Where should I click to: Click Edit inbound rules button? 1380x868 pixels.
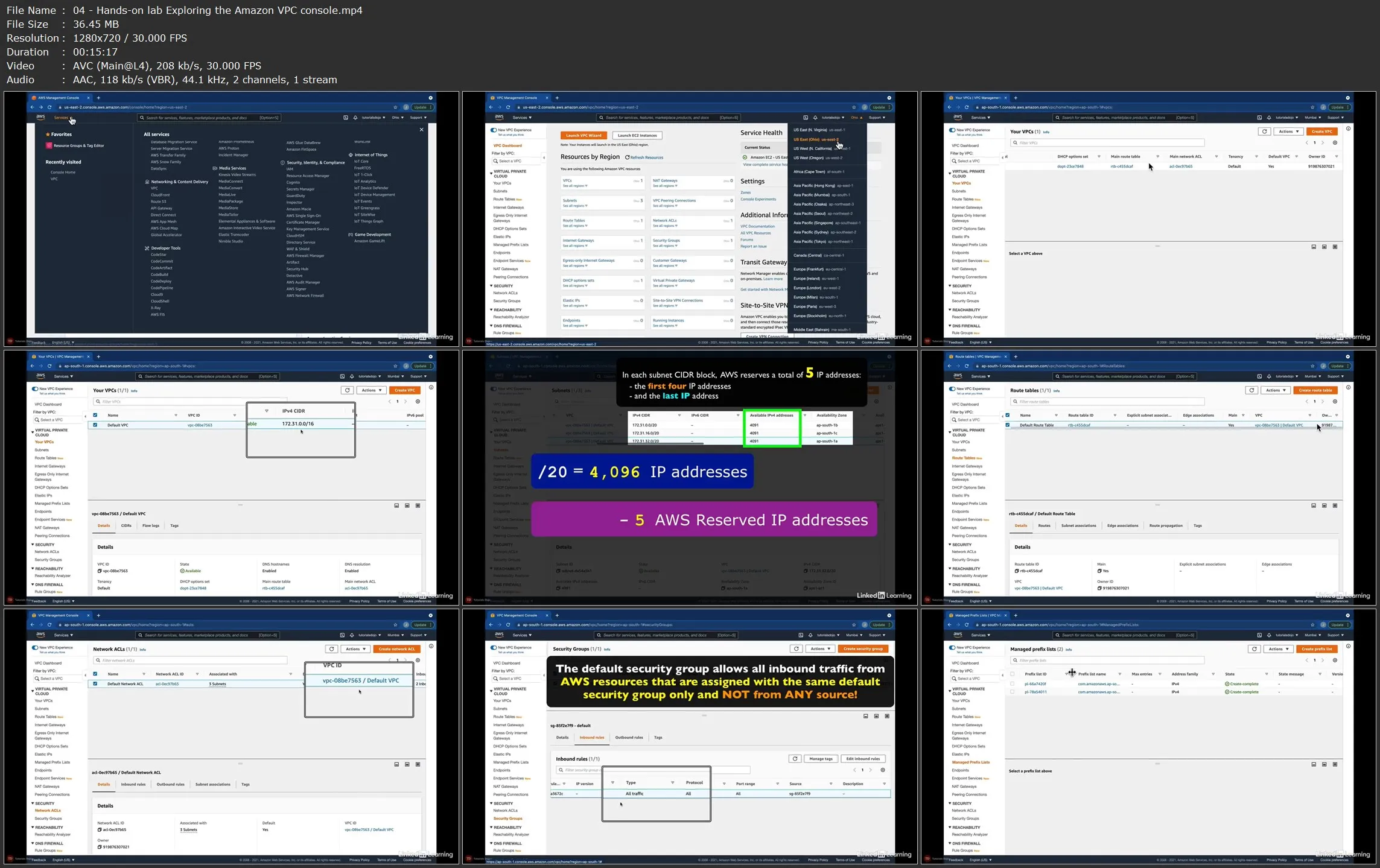(863, 759)
